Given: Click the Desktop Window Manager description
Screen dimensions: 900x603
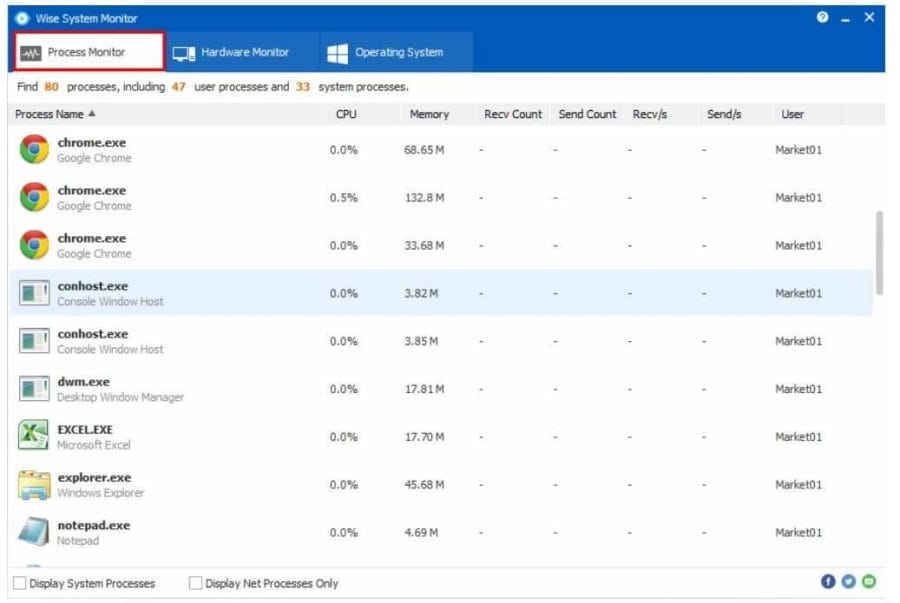Looking at the screenshot, I should [121, 397].
